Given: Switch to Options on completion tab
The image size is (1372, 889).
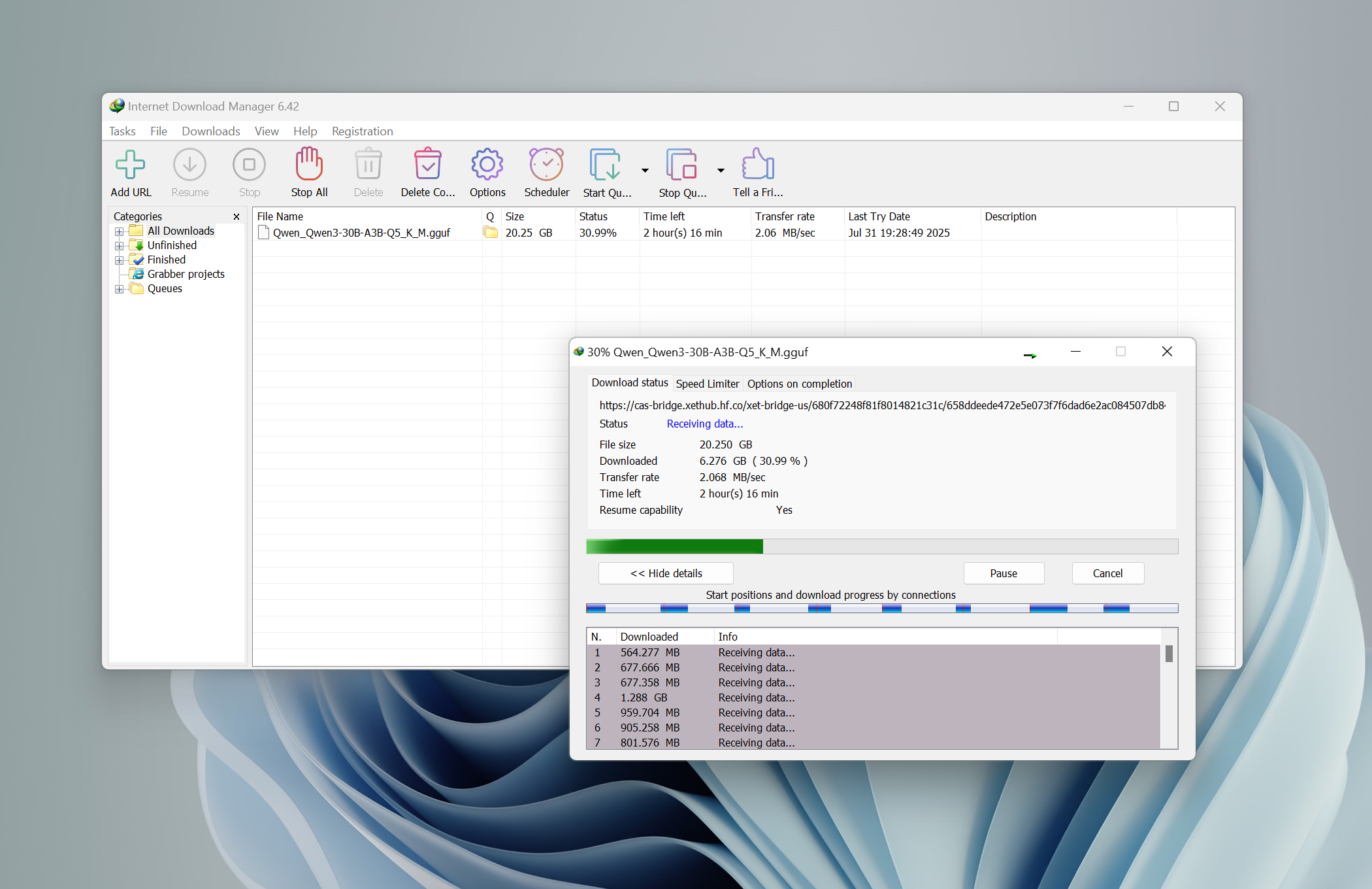Looking at the screenshot, I should tap(799, 384).
